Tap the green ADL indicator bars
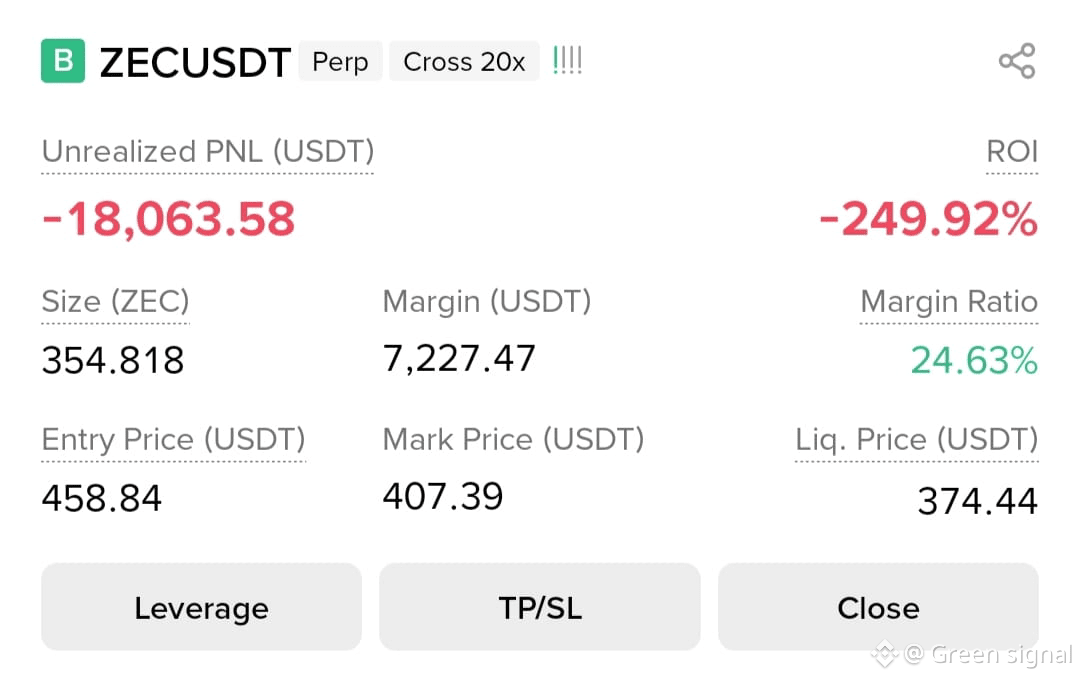Screen dimensions: 1080x679 click(x=568, y=61)
